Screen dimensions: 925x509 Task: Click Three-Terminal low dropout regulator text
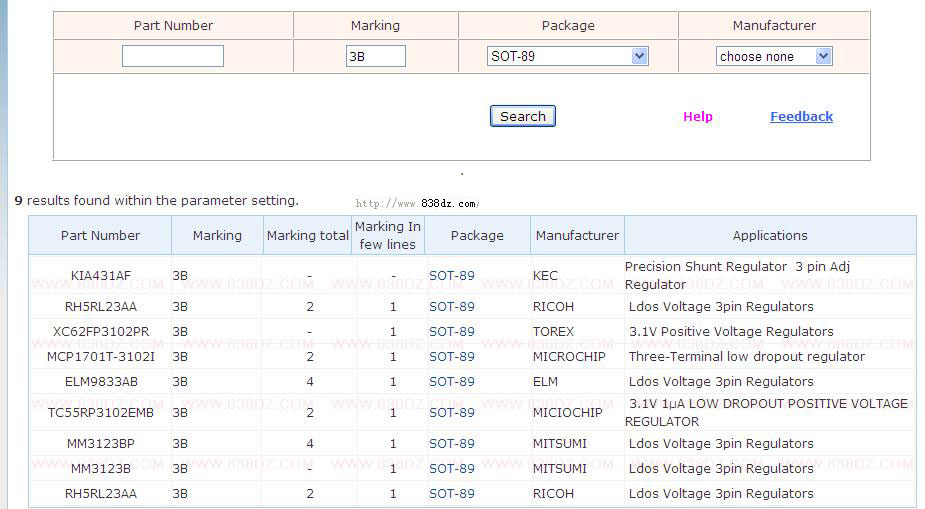pyautogui.click(x=747, y=357)
